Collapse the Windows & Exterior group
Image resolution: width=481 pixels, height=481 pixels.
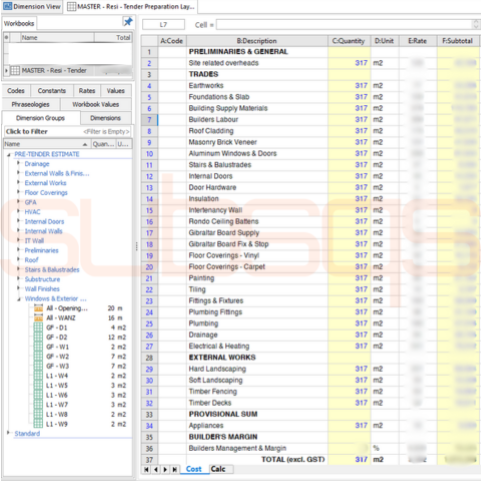(19, 299)
